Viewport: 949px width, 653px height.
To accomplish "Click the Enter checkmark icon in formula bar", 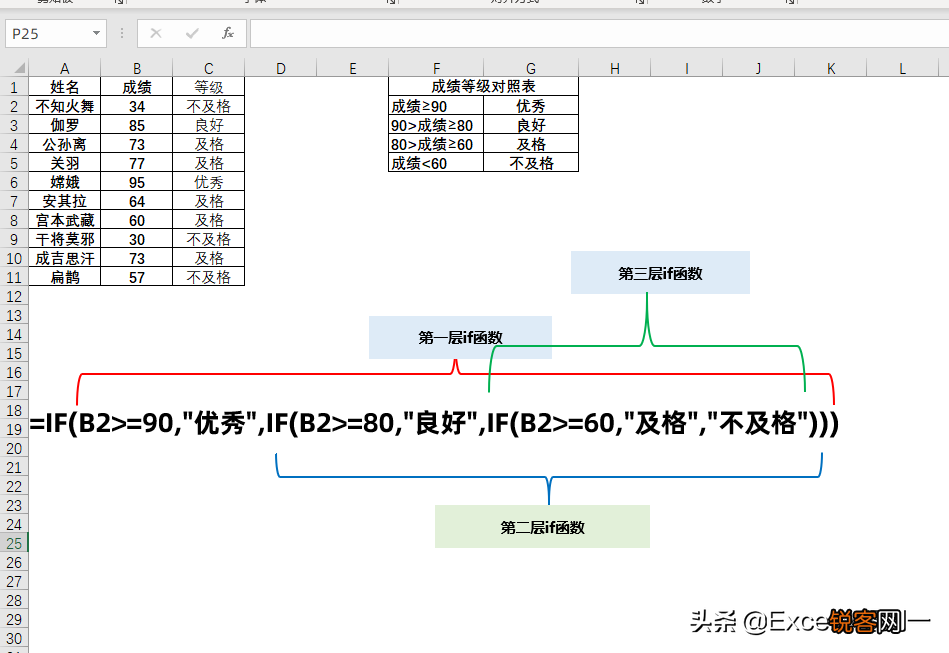I will pos(192,33).
